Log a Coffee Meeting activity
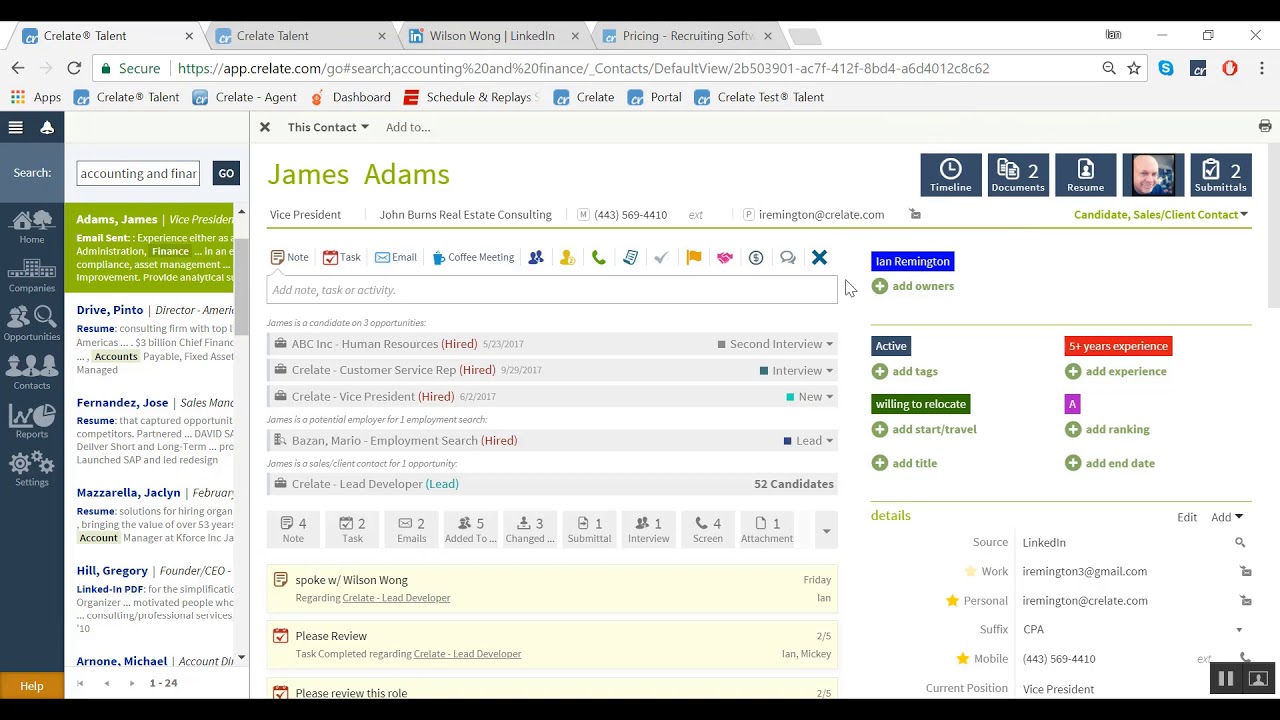Screen dimensions: 1280x720 pos(473,257)
